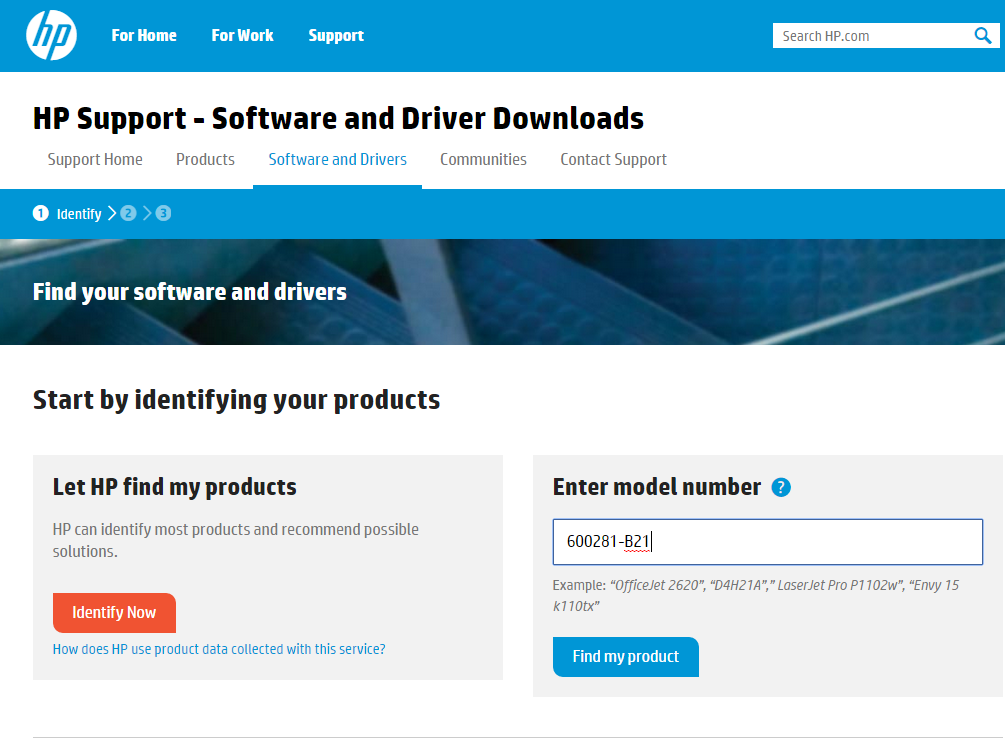Open the model number help question icon
Viewport: 1005px width, 738px height.
781,488
